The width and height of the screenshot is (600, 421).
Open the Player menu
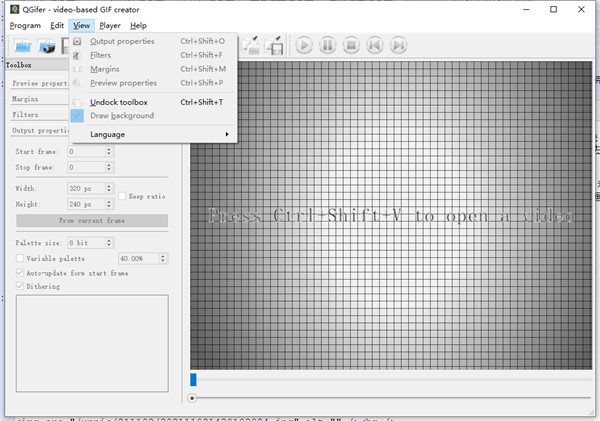(110, 26)
